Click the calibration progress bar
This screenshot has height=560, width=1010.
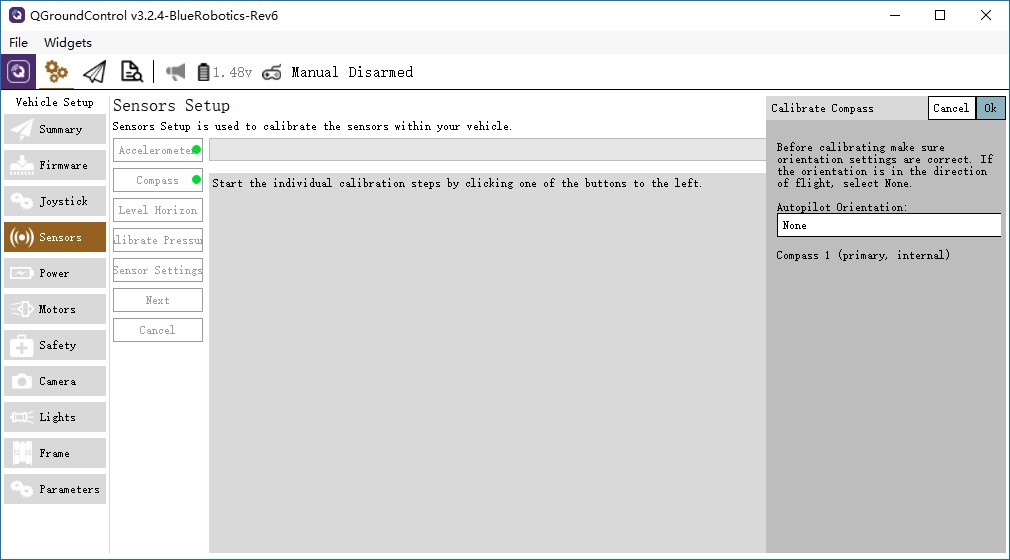(487, 150)
